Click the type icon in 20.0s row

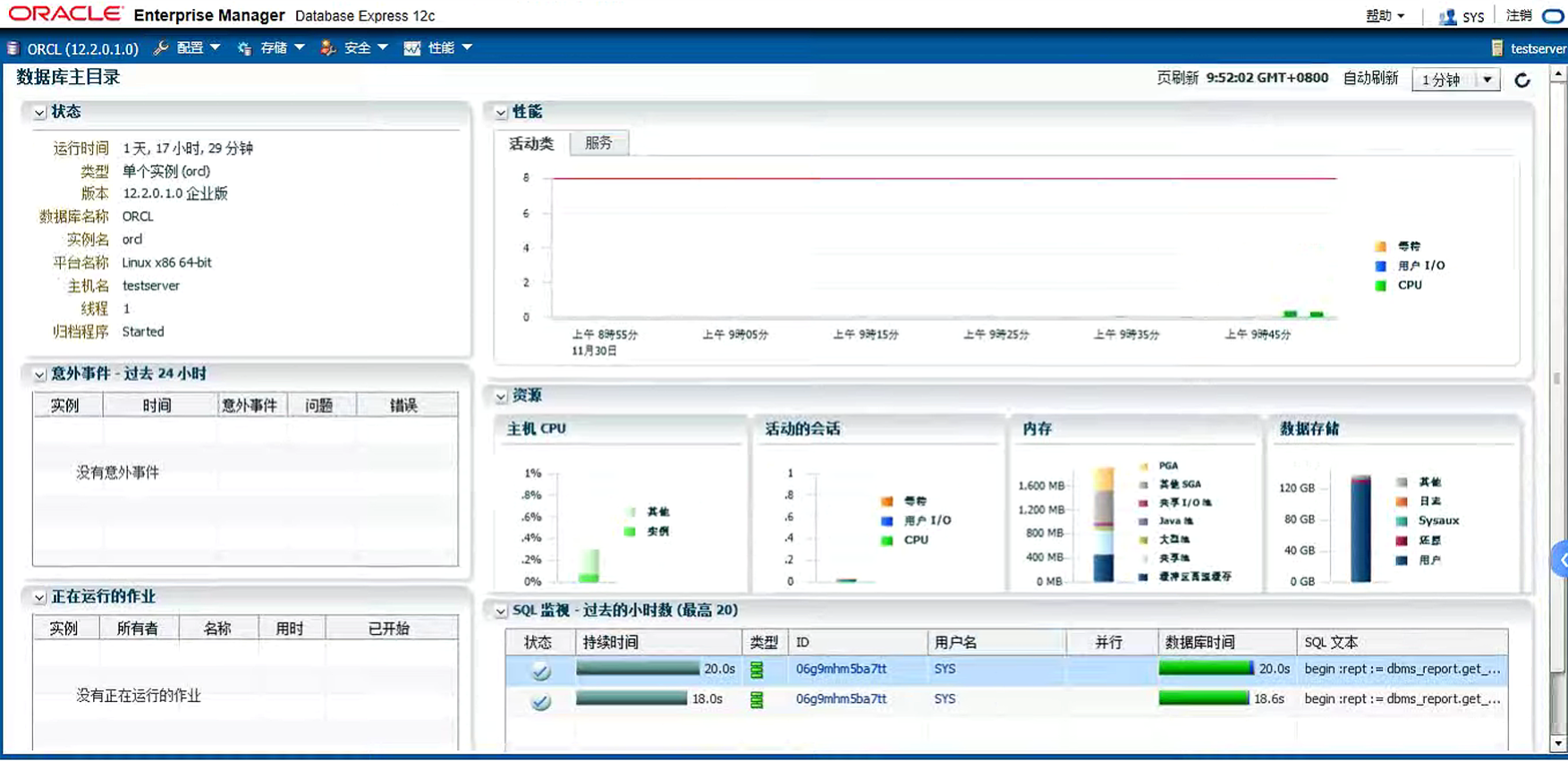coord(757,670)
